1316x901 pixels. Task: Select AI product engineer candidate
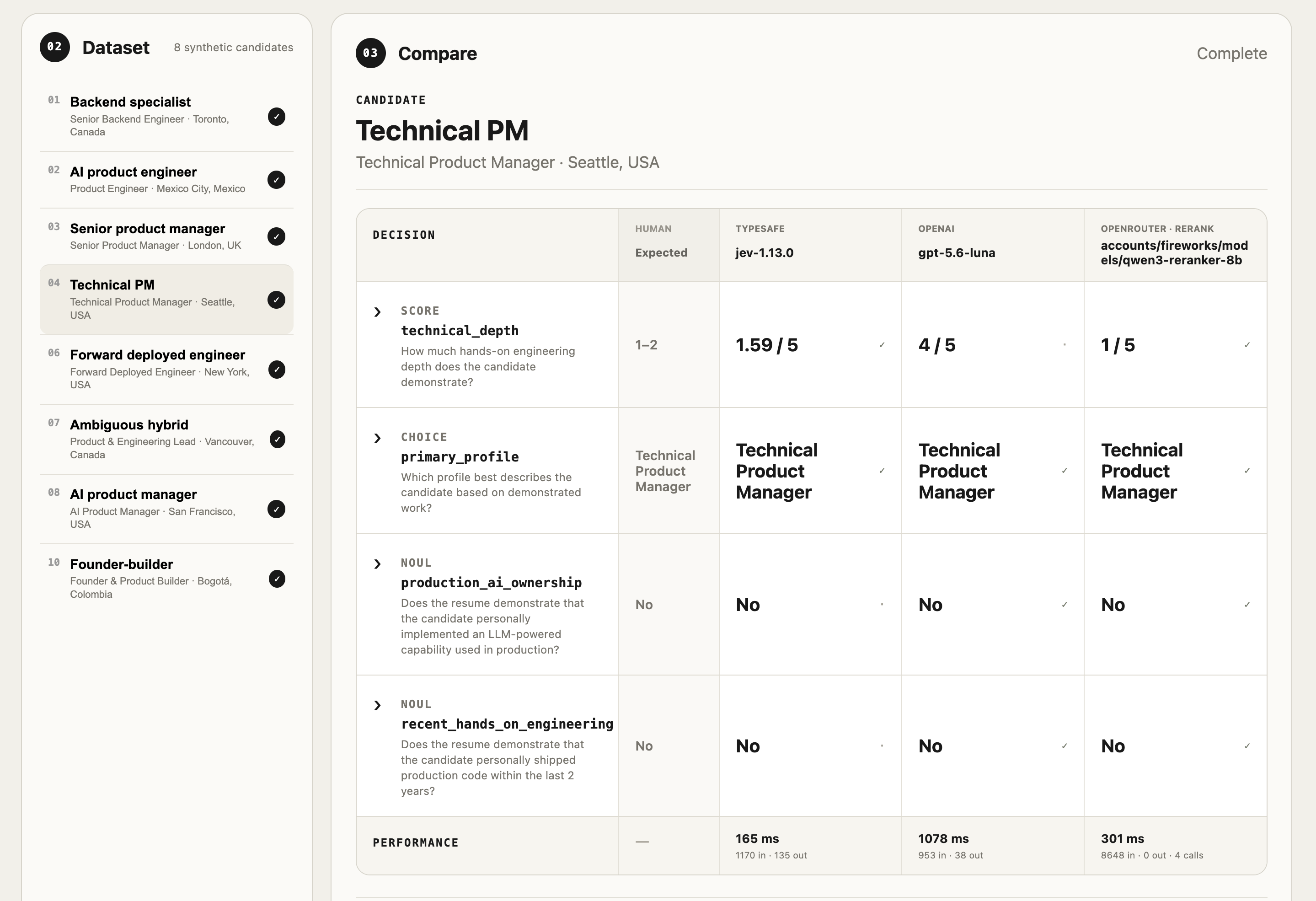(x=166, y=180)
